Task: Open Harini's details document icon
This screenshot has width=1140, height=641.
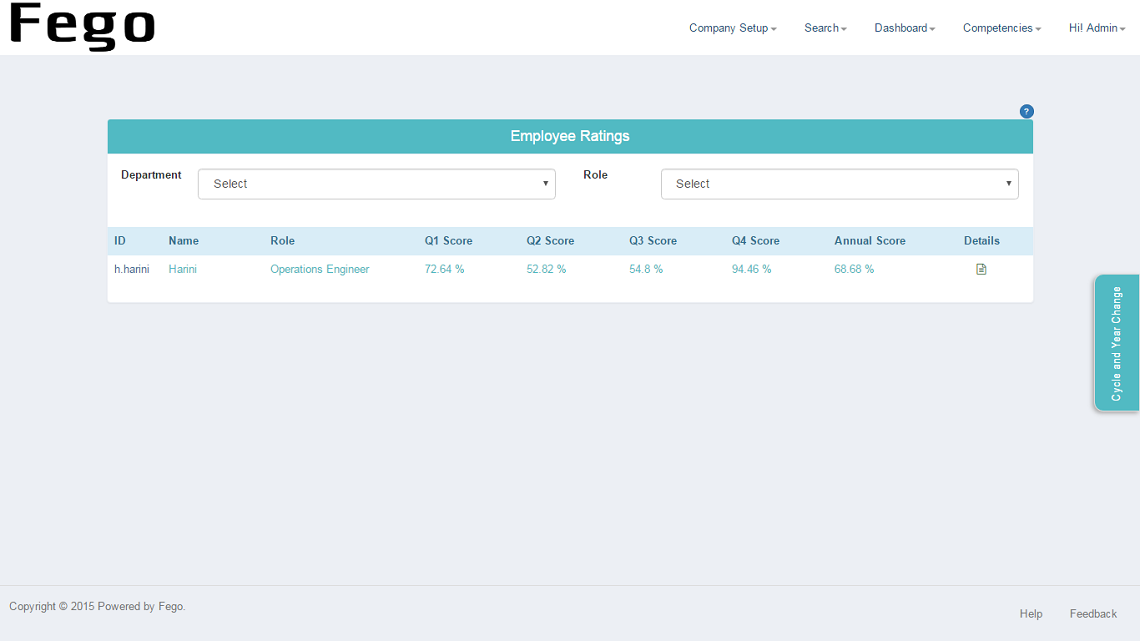Action: coord(981,269)
